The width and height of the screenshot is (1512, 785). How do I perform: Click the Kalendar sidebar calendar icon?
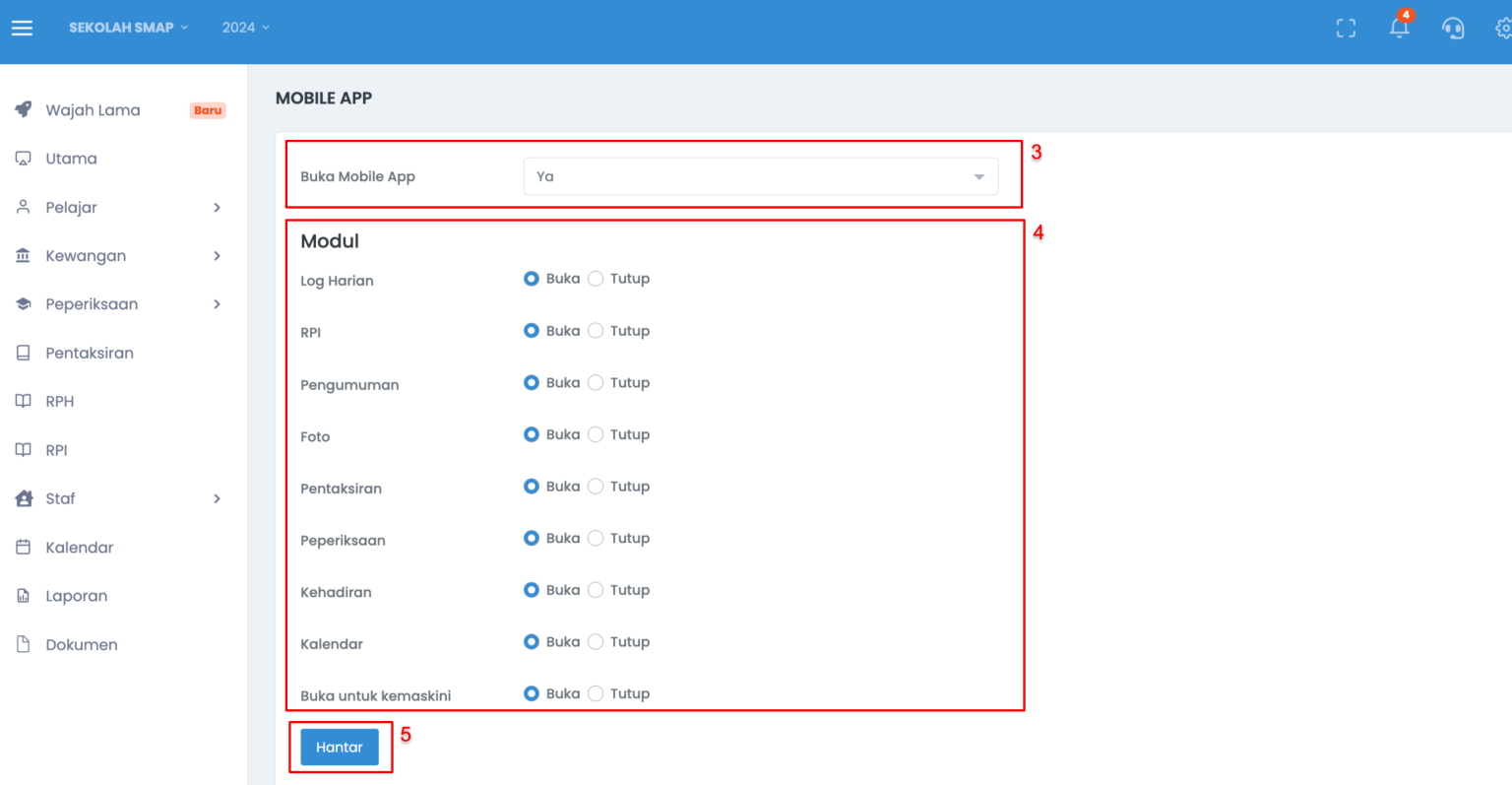click(24, 548)
